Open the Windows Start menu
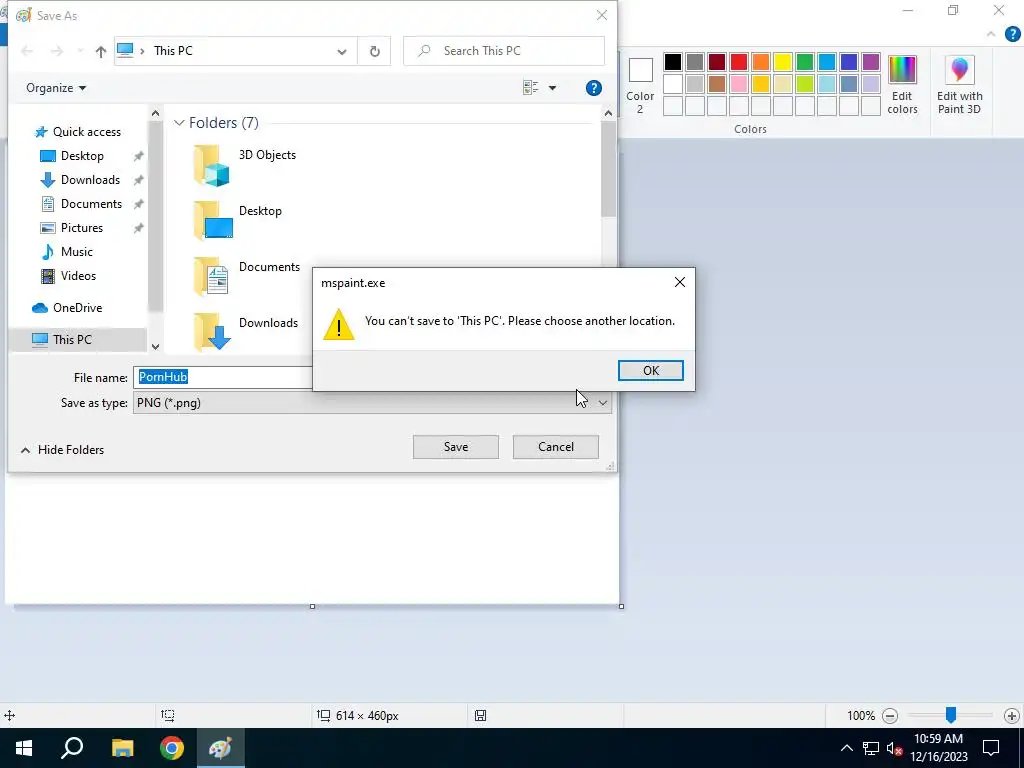The width and height of the screenshot is (1024, 768). pyautogui.click(x=24, y=748)
